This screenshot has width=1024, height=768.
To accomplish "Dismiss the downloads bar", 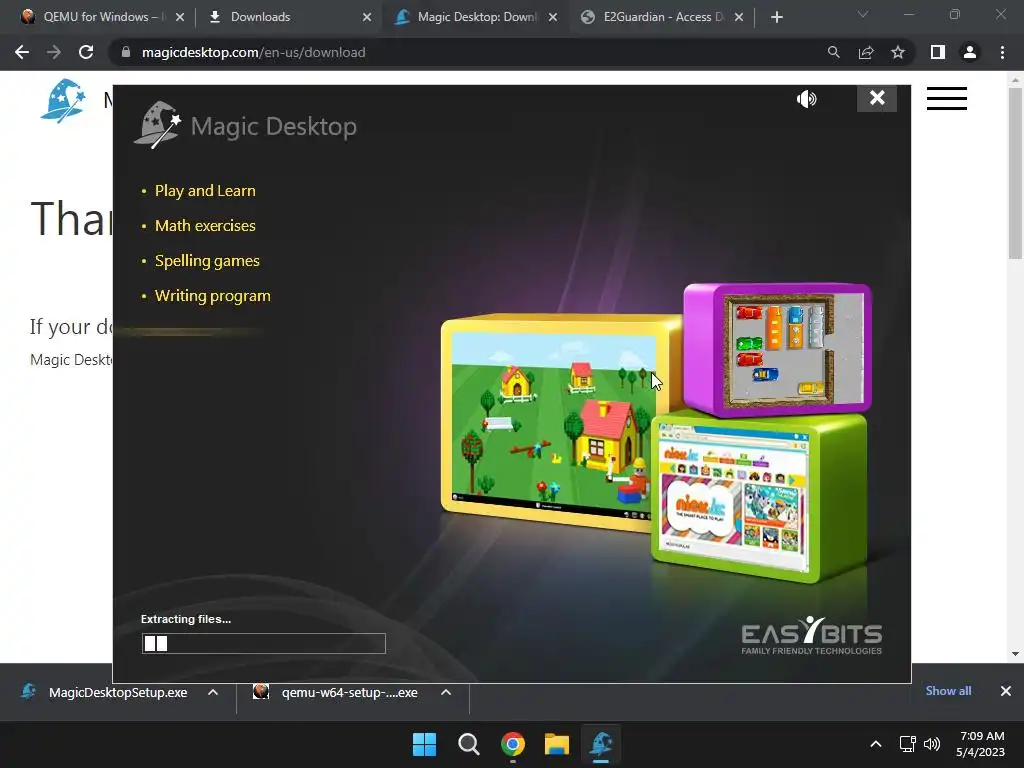I will [x=1006, y=691].
